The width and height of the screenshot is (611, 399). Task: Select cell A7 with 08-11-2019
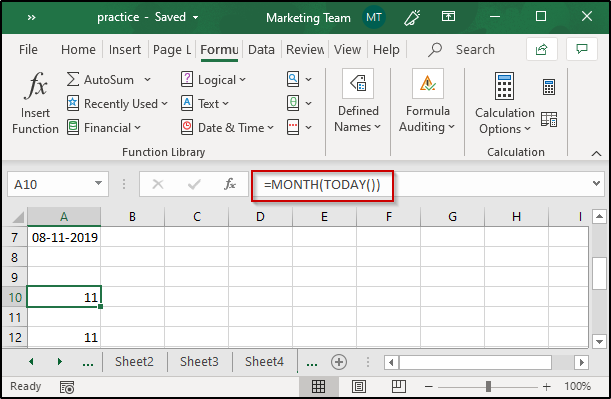[64, 237]
